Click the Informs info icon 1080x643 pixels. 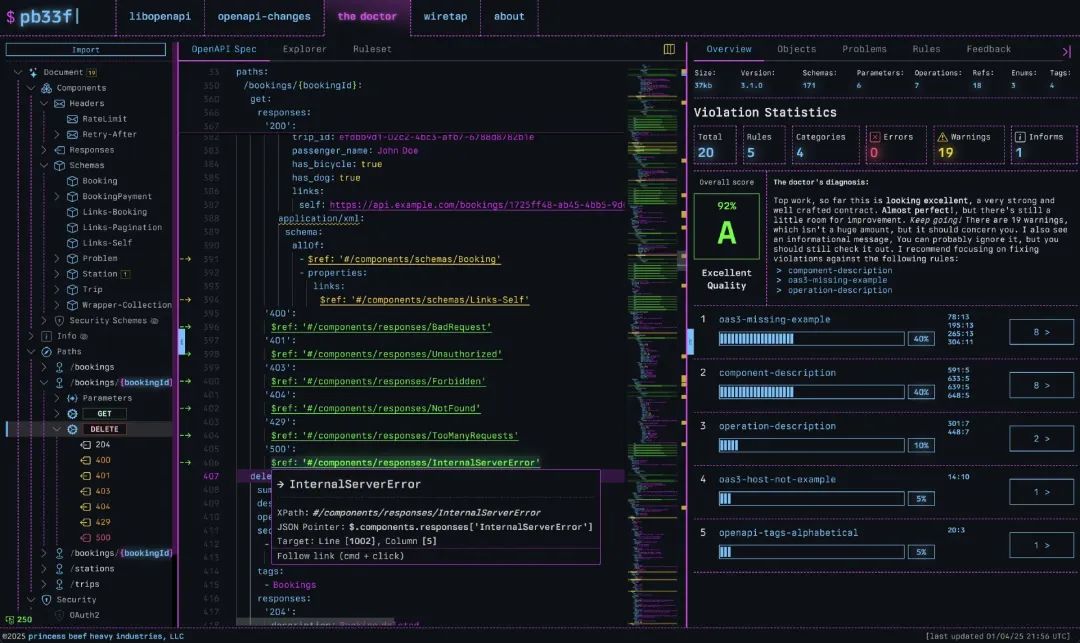pos(1019,137)
